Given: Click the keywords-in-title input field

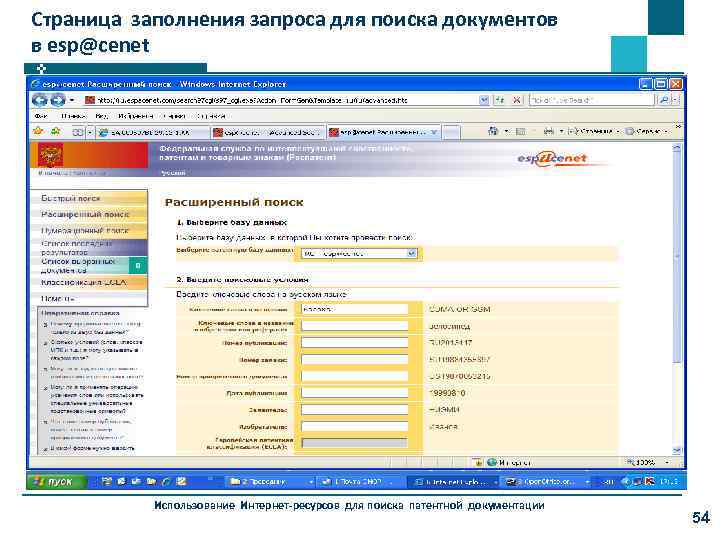Looking at the screenshot, I should (354, 309).
